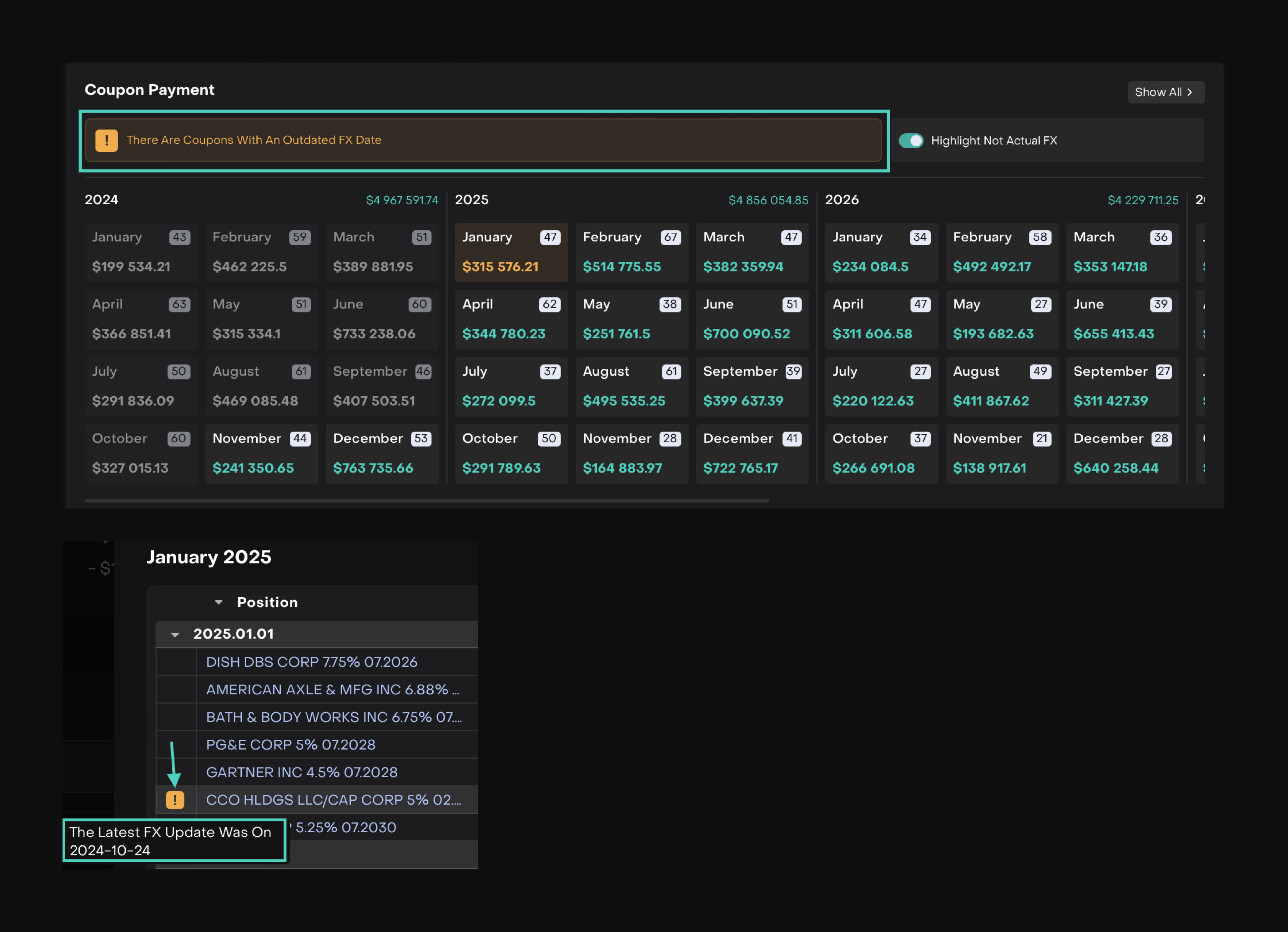The width and height of the screenshot is (1288, 932).
Task: Collapse the Position column expander arrow
Action: click(x=219, y=602)
